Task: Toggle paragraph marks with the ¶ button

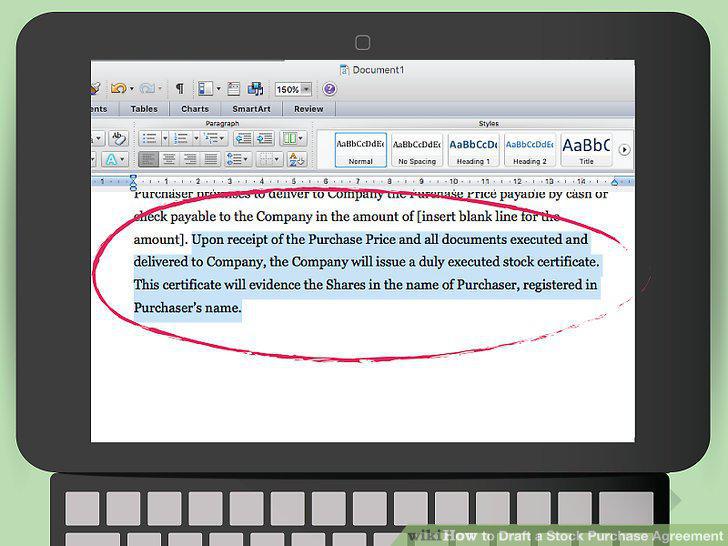Action: [180, 88]
